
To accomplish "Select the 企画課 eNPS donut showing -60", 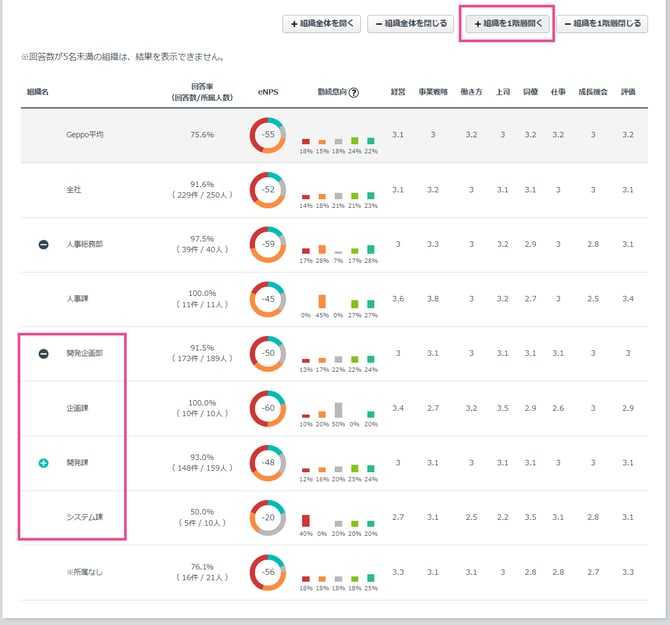I will click(x=268, y=408).
